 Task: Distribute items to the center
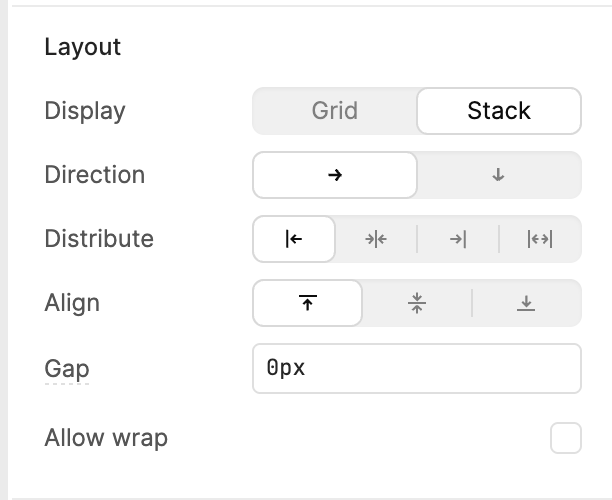point(376,239)
